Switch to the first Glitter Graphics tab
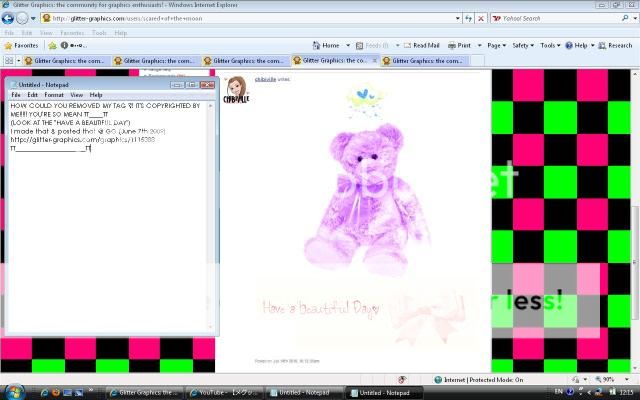Image resolution: width=640 pixels, height=400 pixels. tap(65, 60)
